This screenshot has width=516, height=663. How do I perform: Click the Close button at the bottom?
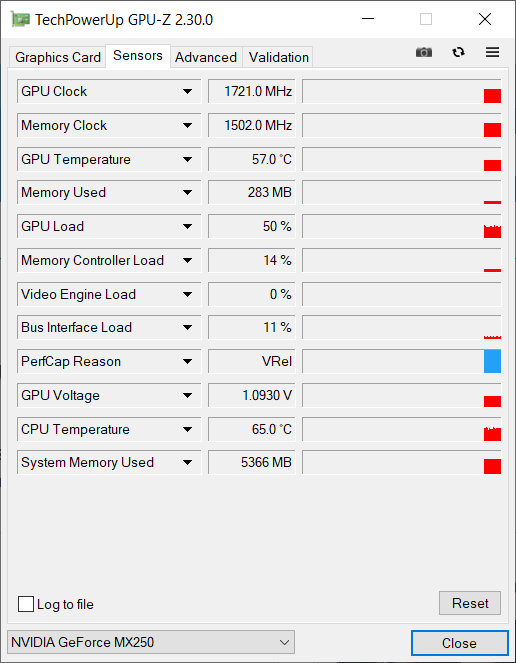[459, 643]
